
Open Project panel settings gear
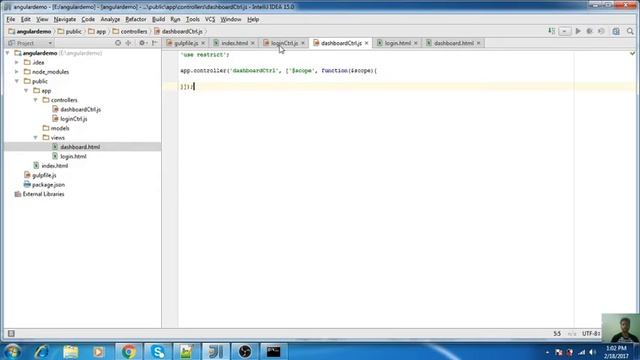click(142, 43)
